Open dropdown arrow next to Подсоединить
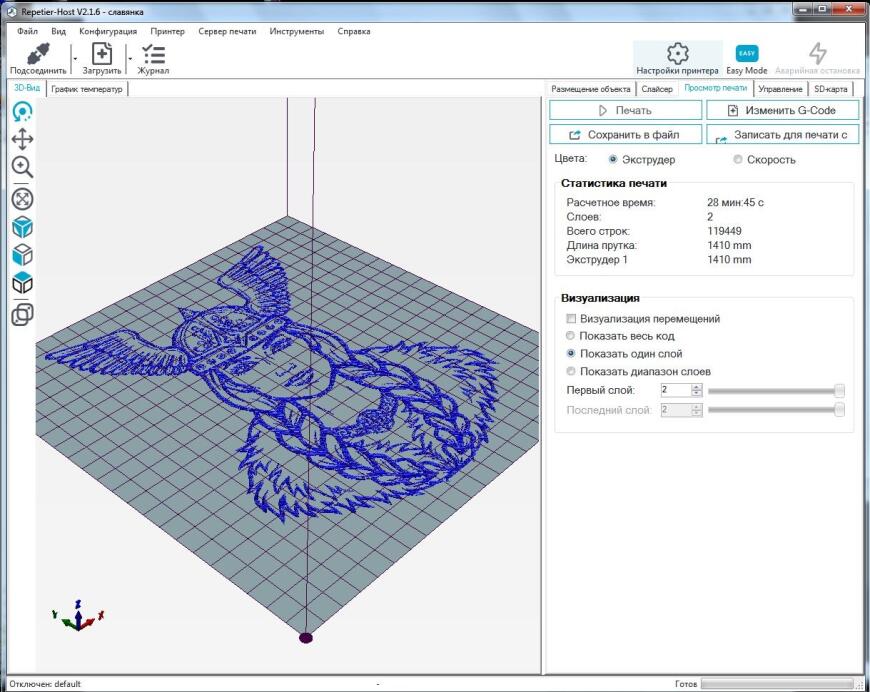Image resolution: width=870 pixels, height=692 pixels. pos(74,58)
